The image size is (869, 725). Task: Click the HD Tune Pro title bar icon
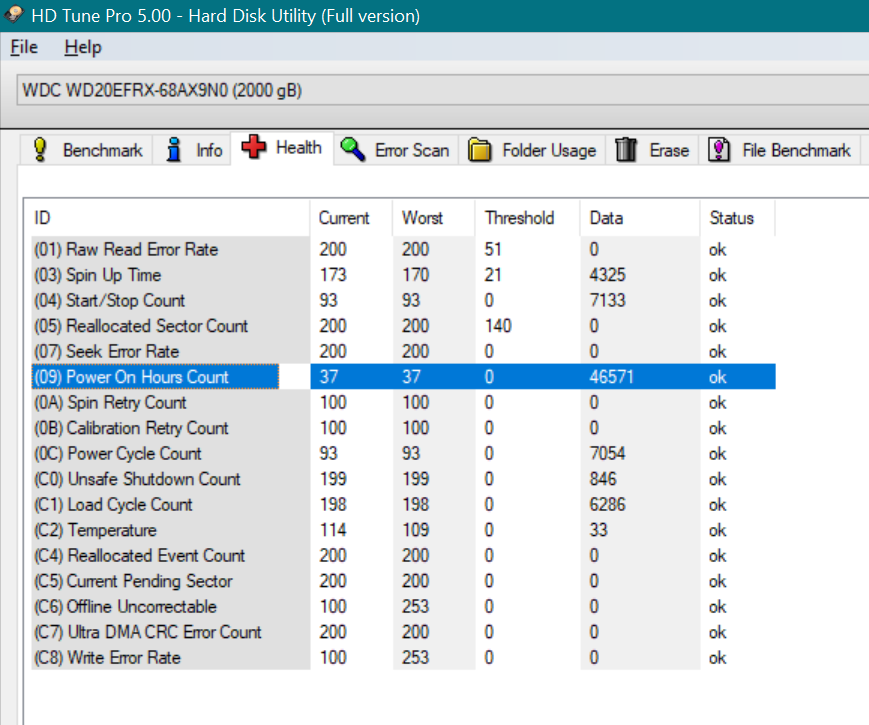pos(16,16)
